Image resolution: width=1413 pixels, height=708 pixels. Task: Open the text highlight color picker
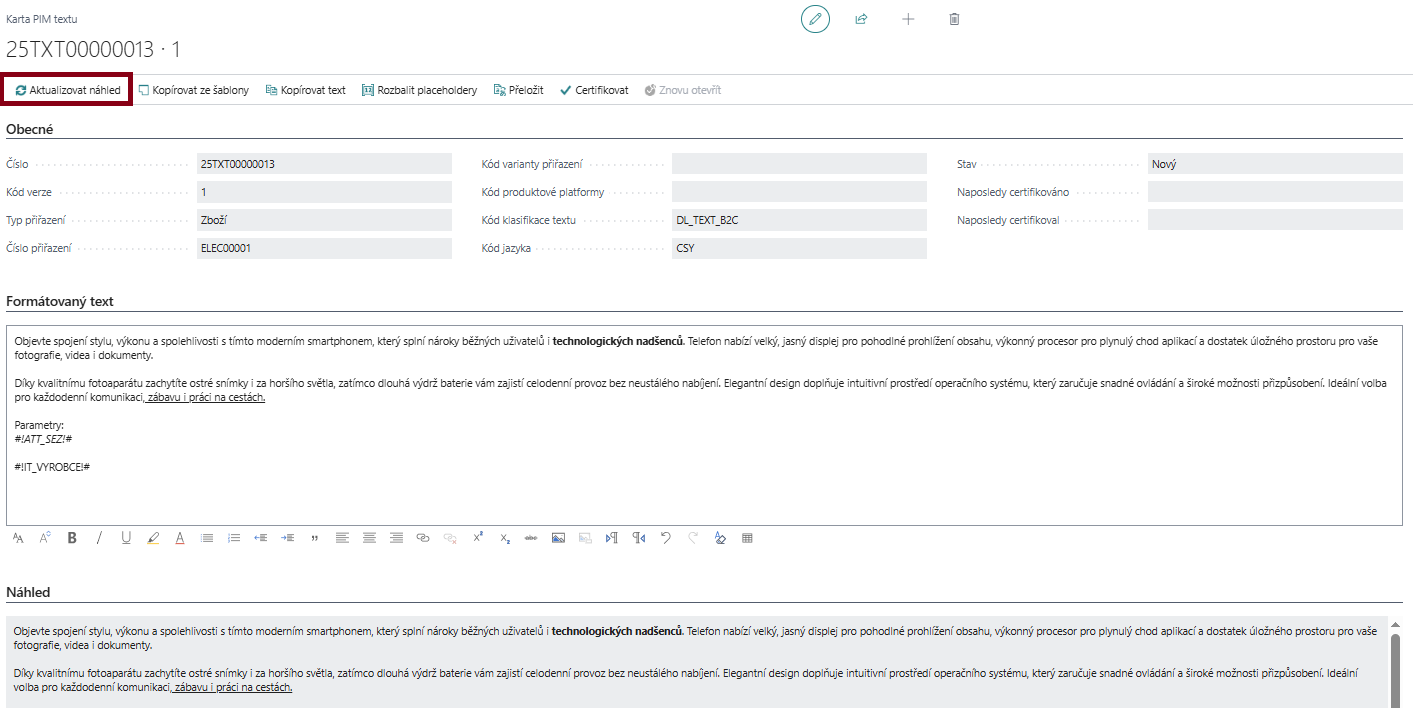click(x=153, y=538)
